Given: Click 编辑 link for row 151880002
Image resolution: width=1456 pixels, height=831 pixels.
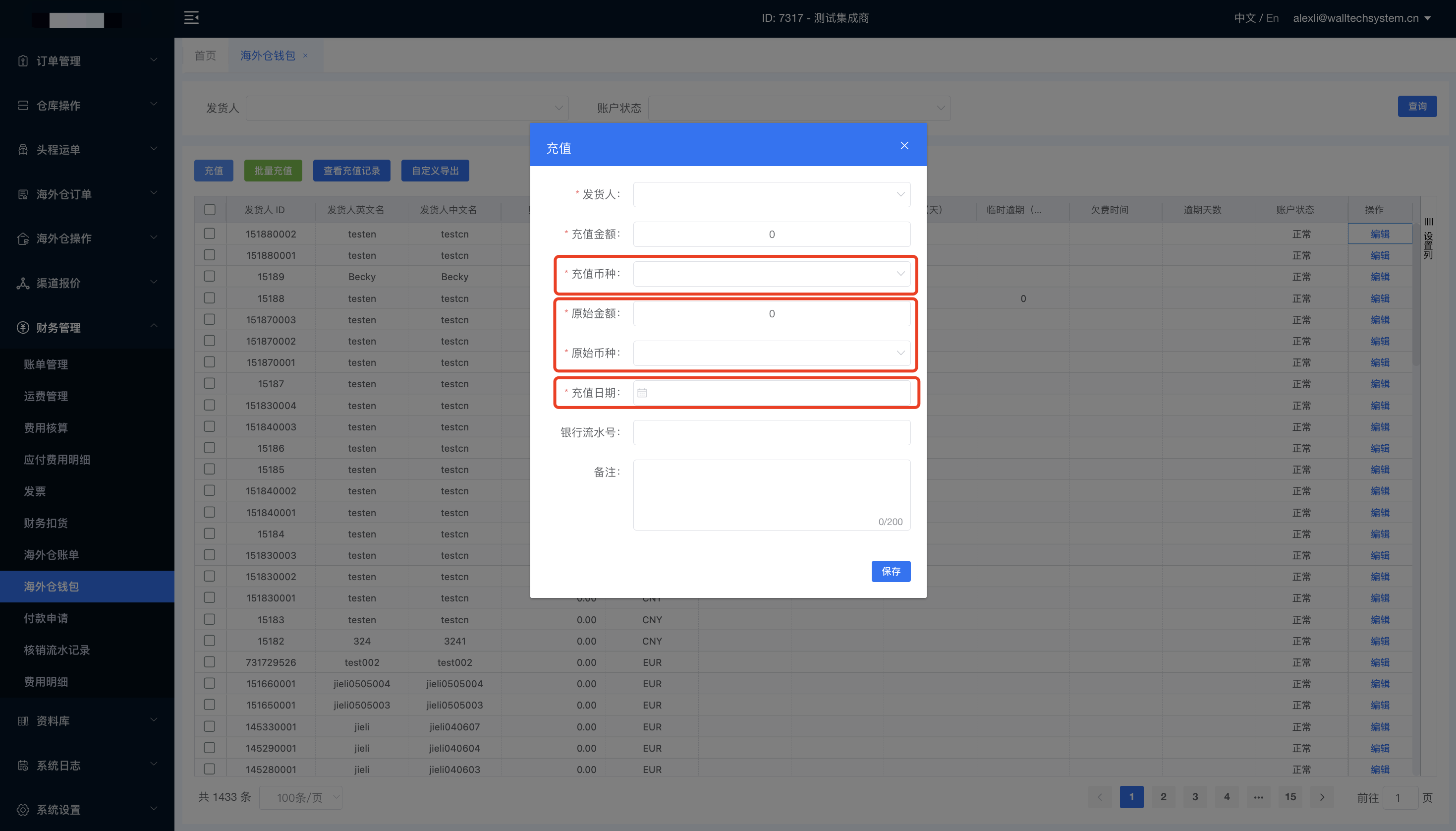Looking at the screenshot, I should (1380, 234).
